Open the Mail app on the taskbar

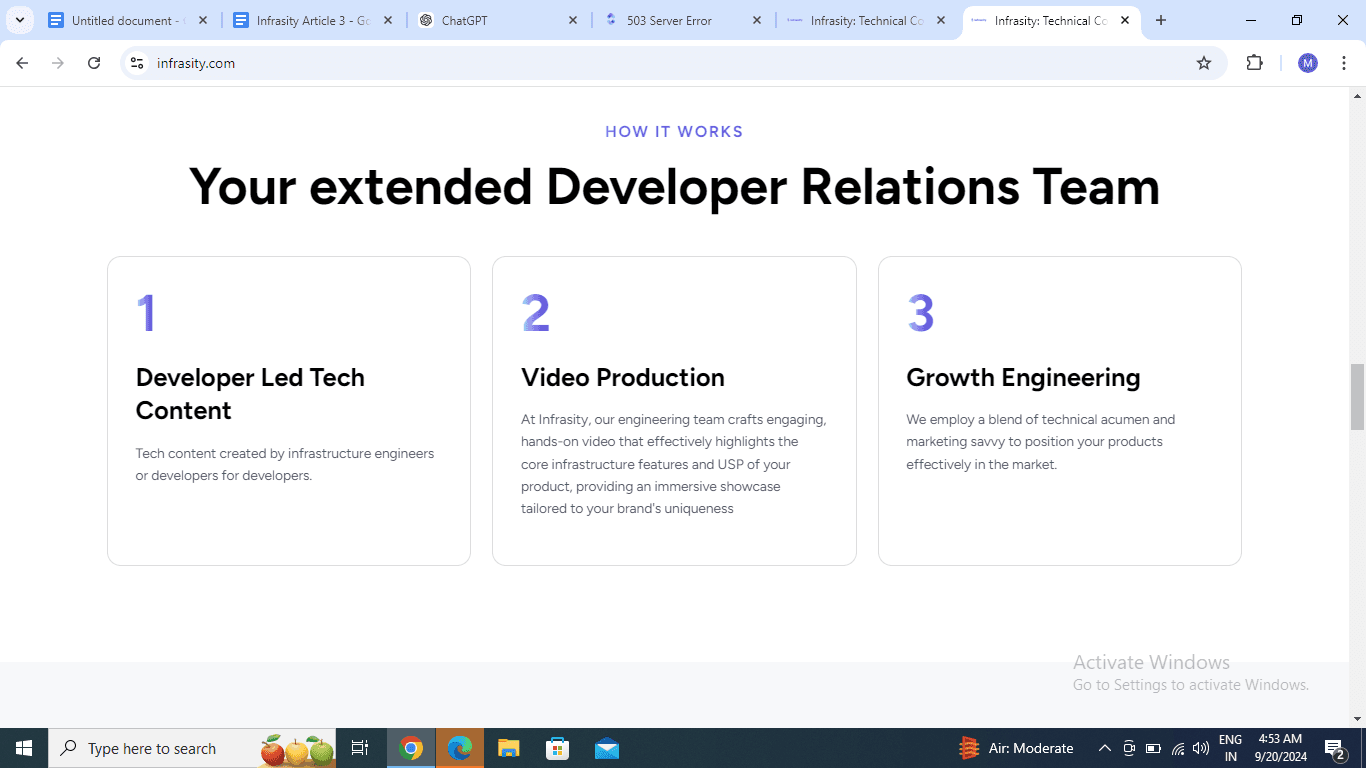[606, 748]
